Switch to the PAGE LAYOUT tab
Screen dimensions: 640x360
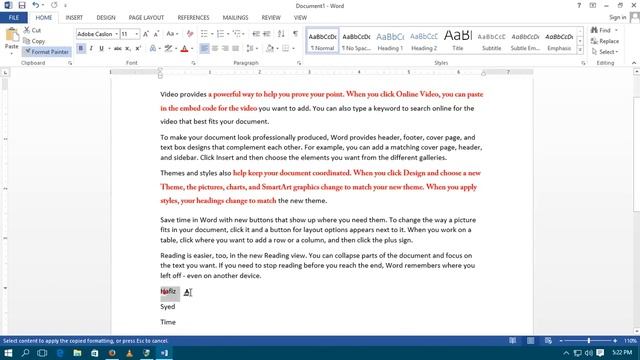[x=146, y=18]
